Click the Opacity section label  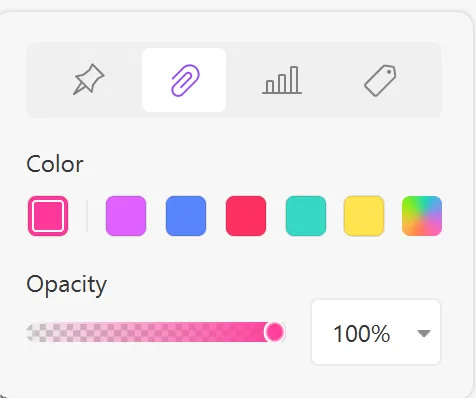tap(67, 285)
